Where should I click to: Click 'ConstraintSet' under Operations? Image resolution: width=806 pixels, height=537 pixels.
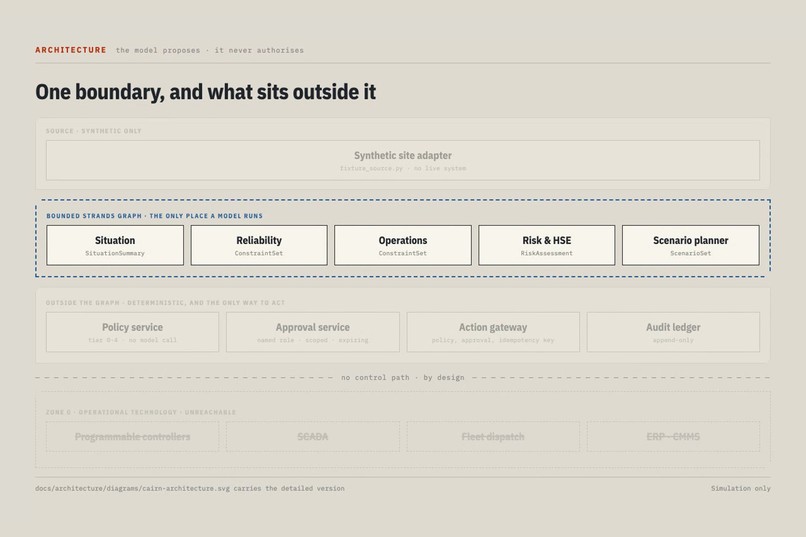[x=403, y=253]
